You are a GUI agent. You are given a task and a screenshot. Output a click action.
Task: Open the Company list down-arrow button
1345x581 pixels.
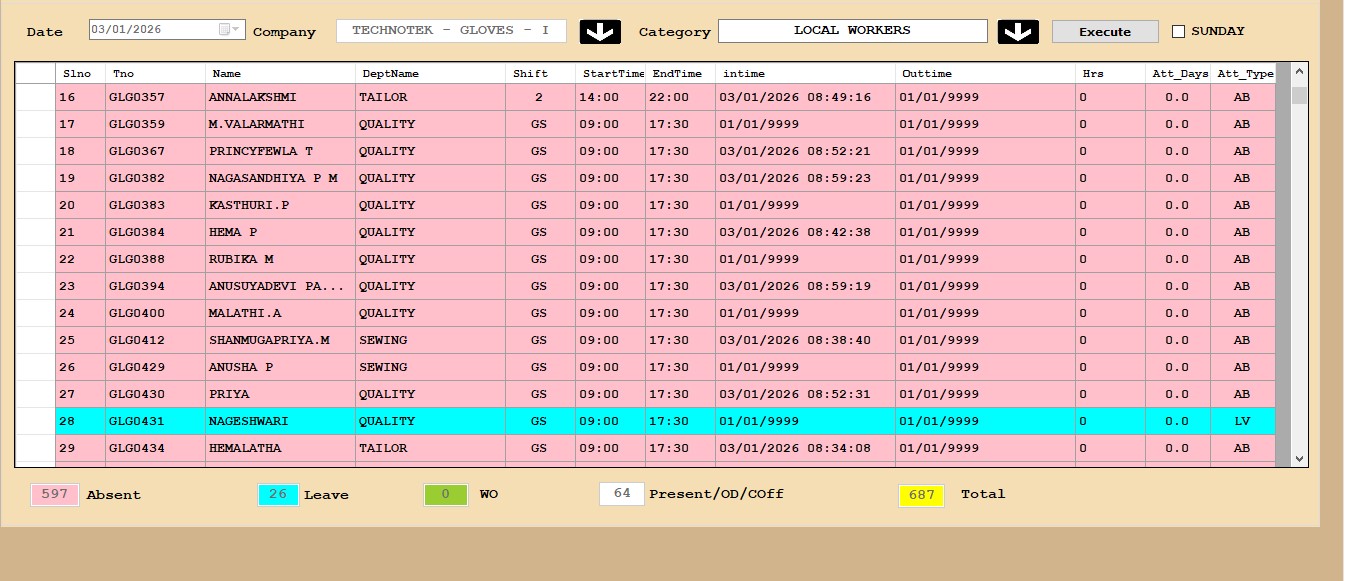tap(600, 32)
